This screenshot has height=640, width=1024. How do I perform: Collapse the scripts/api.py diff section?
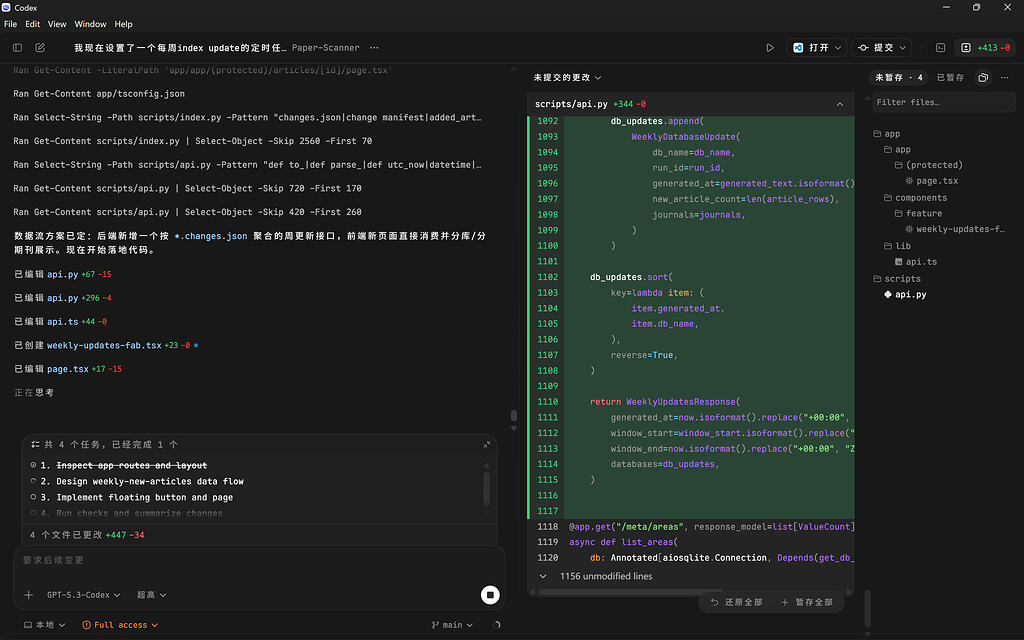point(840,104)
